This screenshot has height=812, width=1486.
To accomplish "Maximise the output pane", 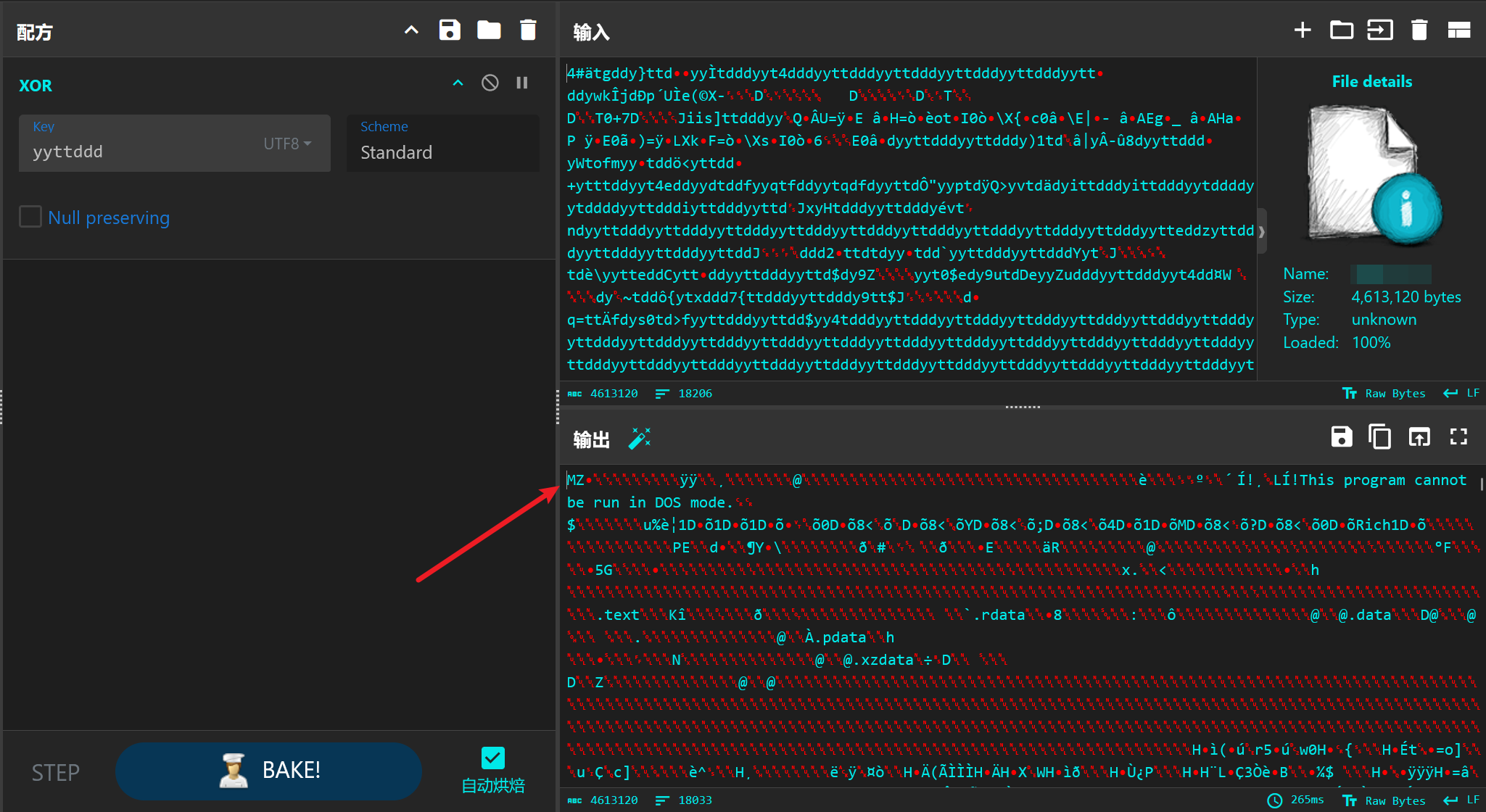I will tap(1458, 437).
